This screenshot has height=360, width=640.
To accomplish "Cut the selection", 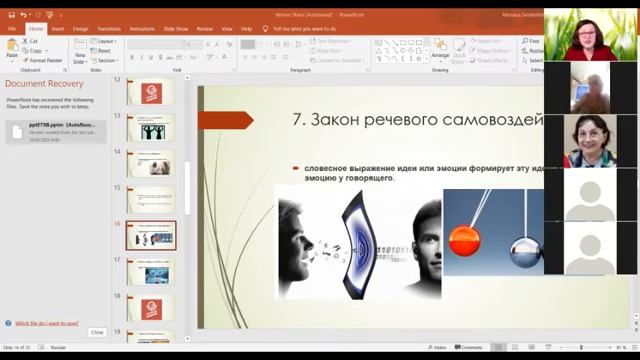I will [x=30, y=41].
